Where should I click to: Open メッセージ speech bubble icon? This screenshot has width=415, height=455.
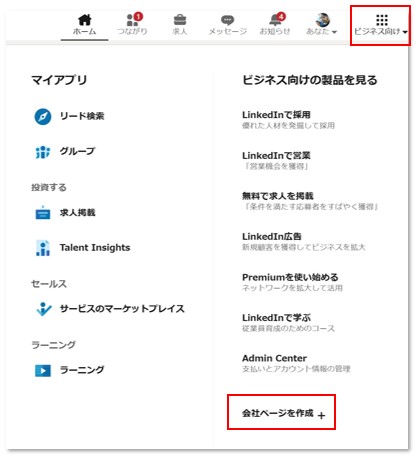pyautogui.click(x=227, y=21)
